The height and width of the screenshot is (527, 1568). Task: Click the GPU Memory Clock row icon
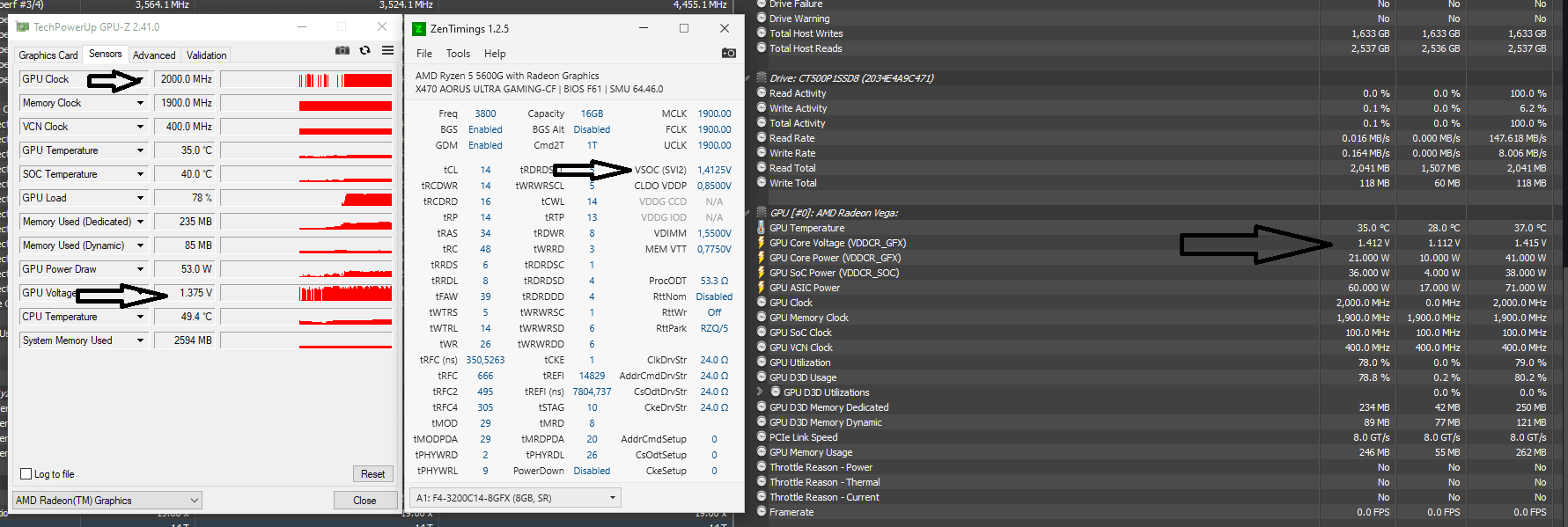pos(762,318)
